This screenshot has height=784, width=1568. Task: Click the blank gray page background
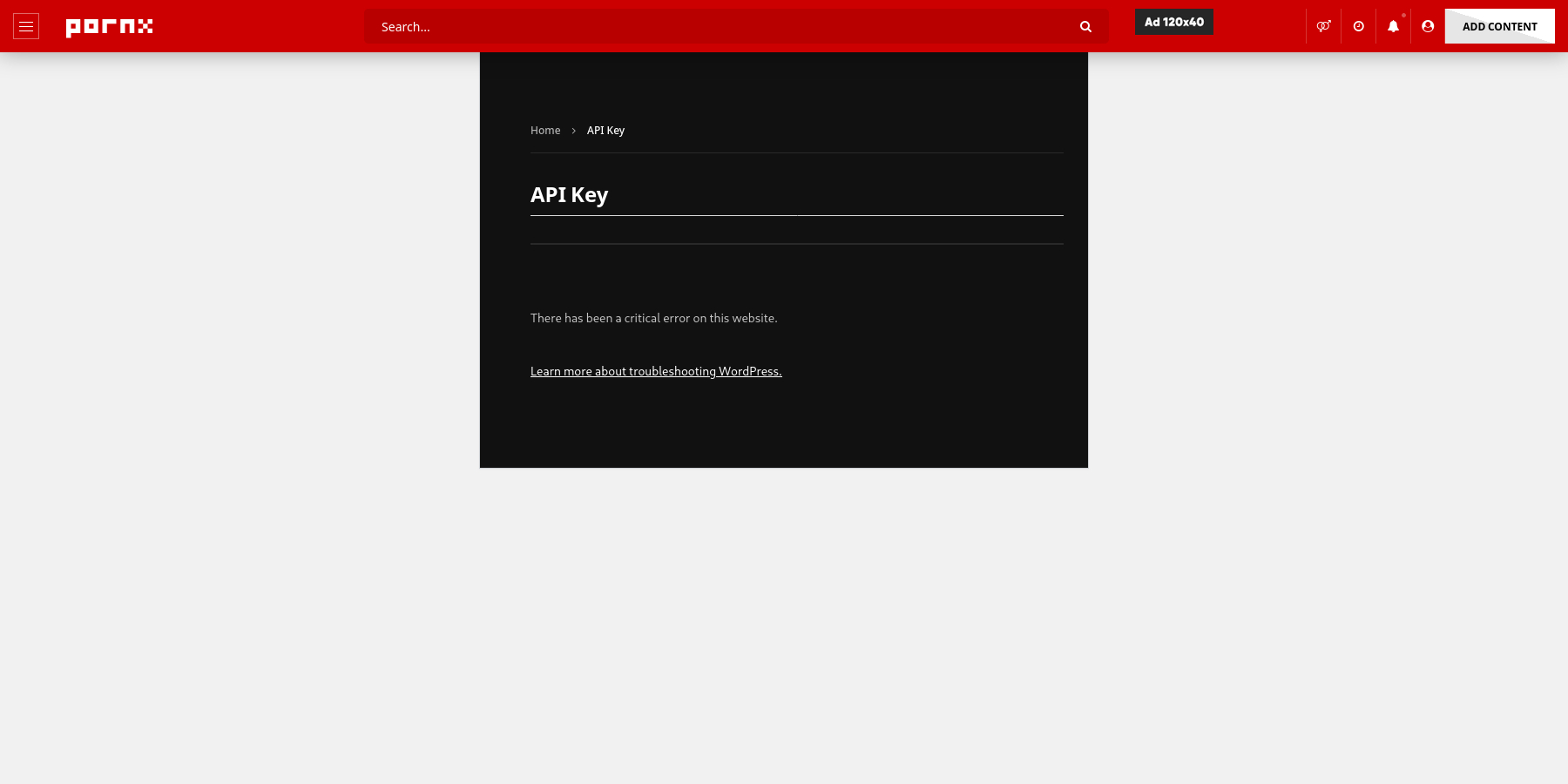point(261,523)
